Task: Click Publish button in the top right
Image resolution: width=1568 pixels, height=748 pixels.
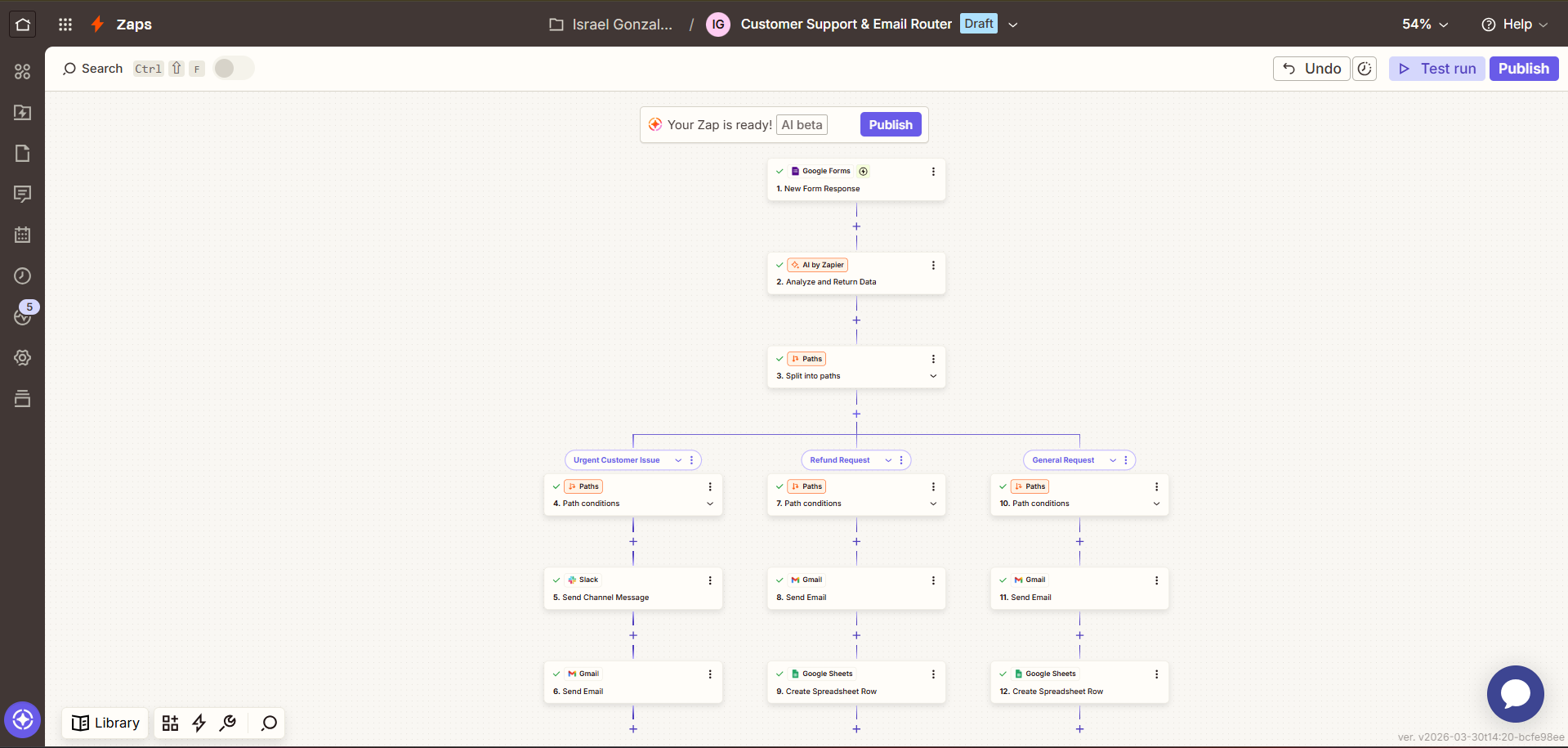Action: [1523, 69]
